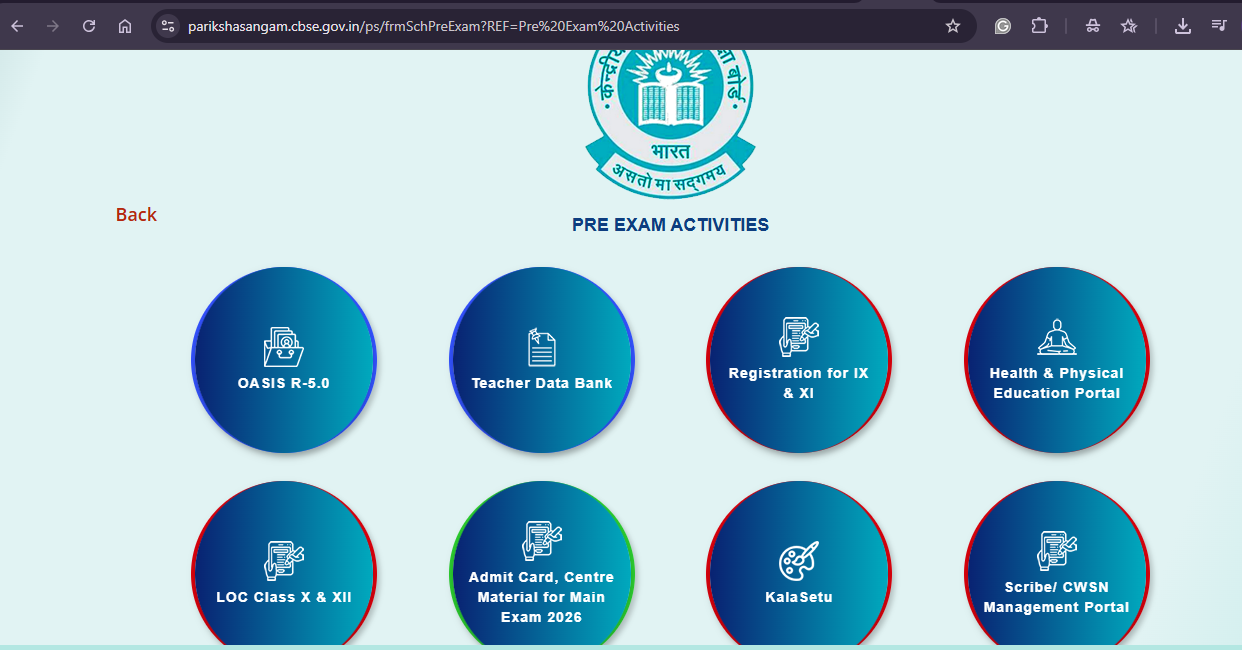Open Teacher Data Bank portal
This screenshot has width=1242, height=650.
pyautogui.click(x=541, y=360)
